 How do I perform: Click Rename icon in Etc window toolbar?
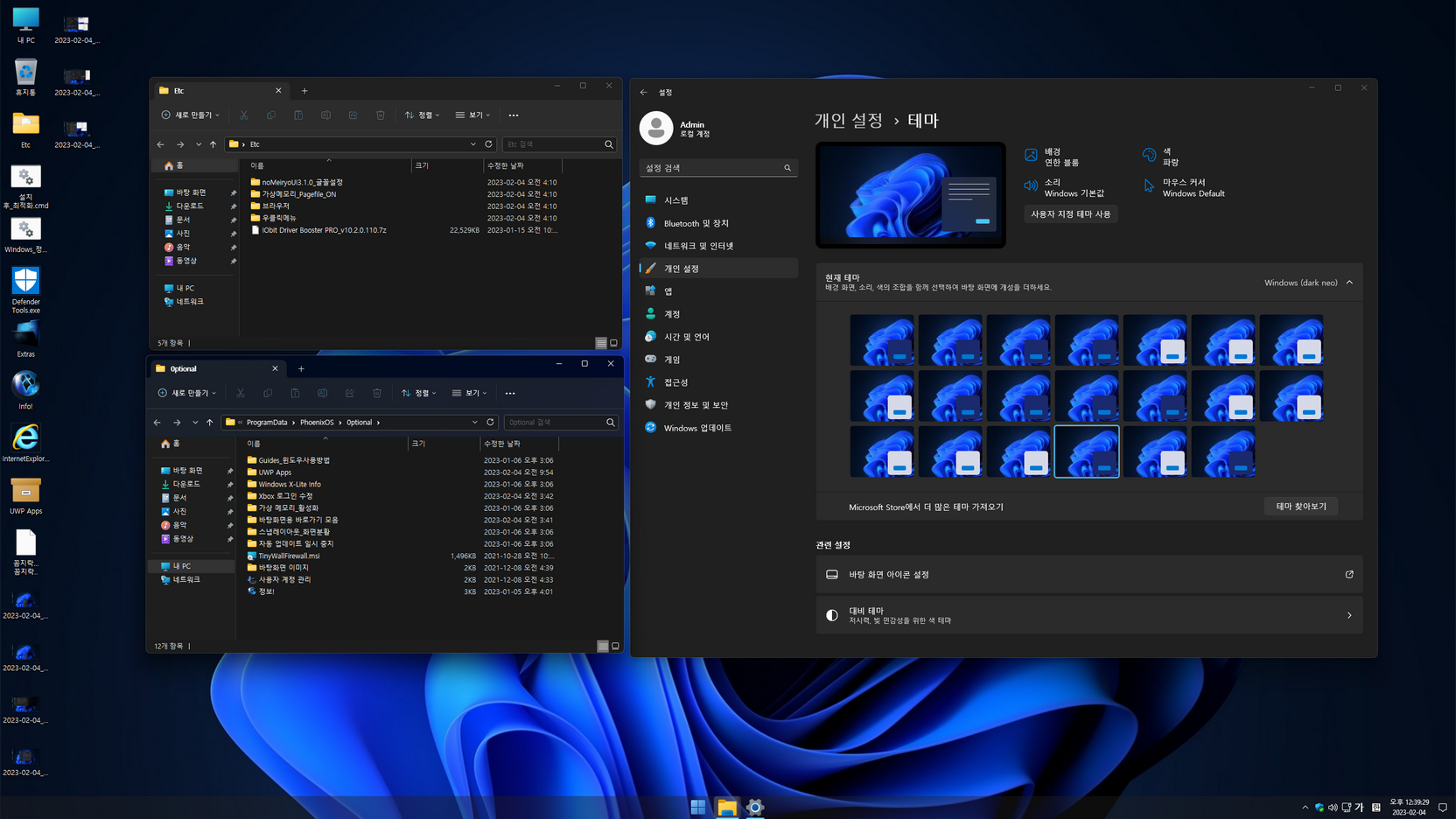325,115
